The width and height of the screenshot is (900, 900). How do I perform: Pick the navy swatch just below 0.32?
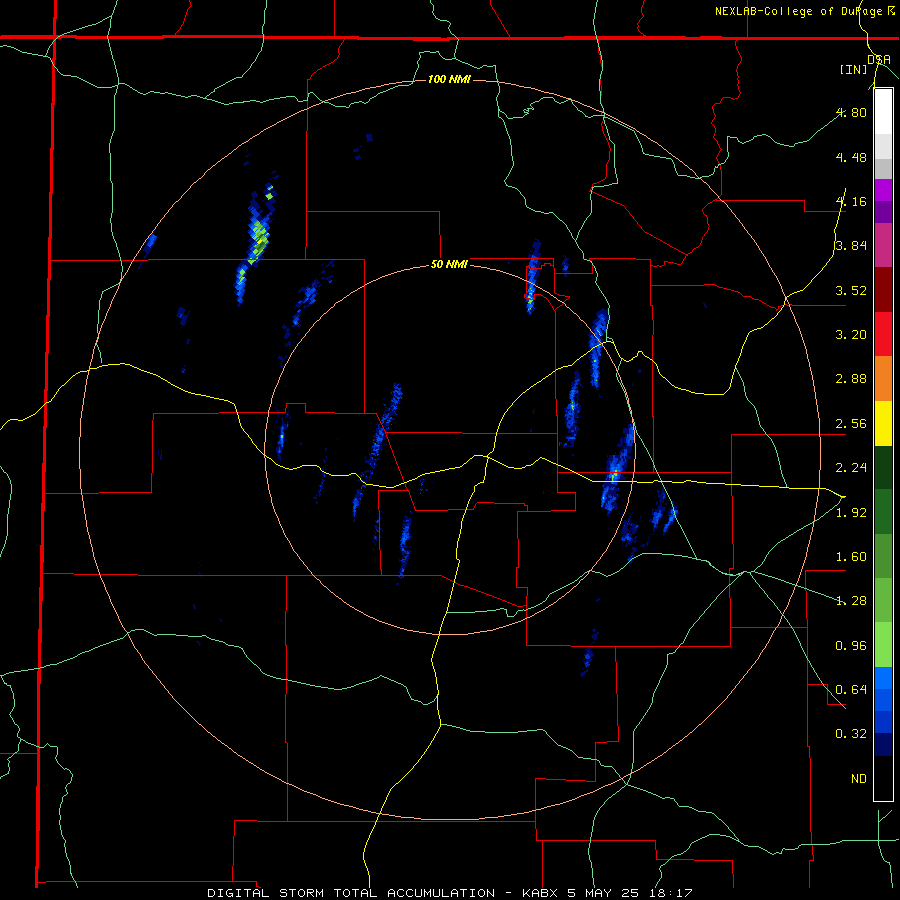coord(883,744)
